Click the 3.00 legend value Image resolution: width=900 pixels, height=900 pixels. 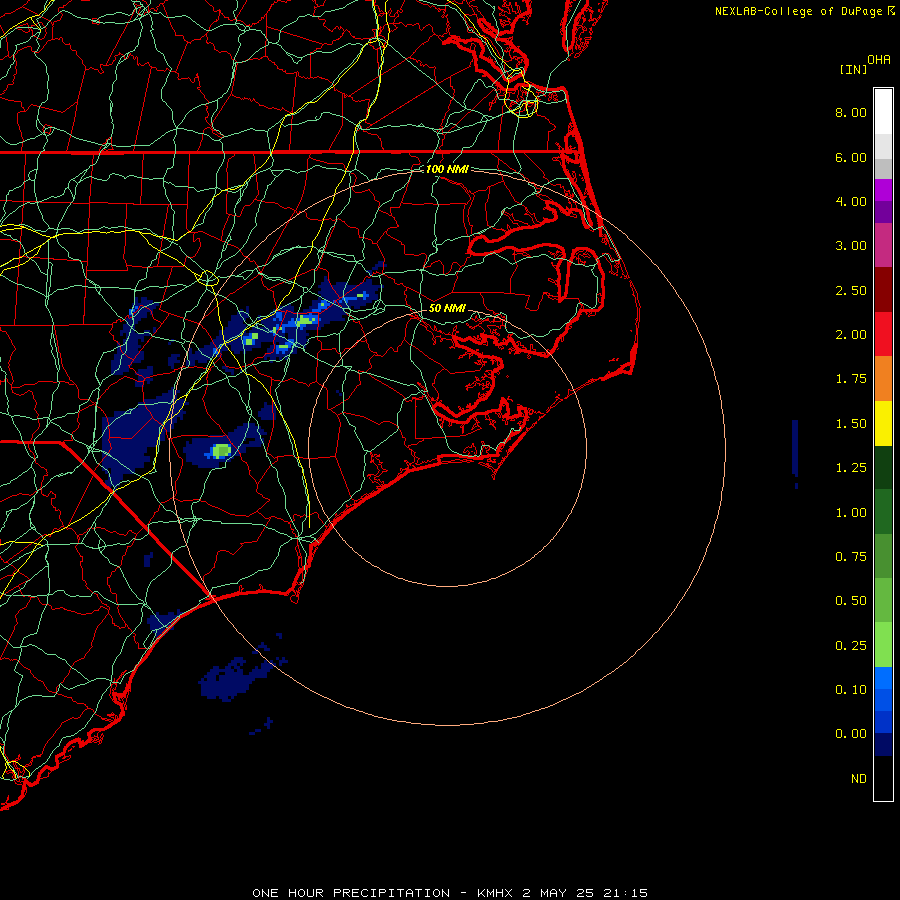851,246
